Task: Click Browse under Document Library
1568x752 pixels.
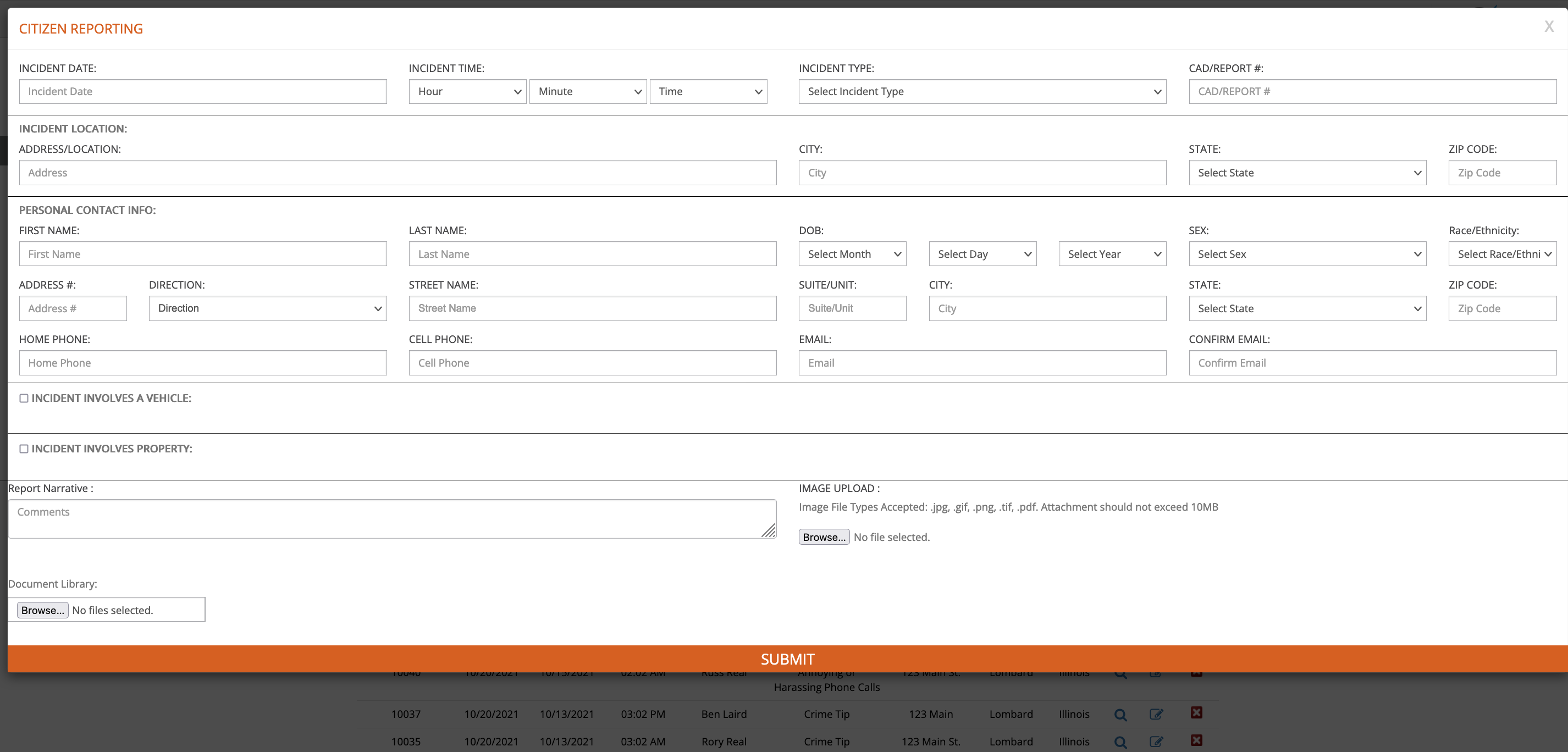Action: (x=43, y=610)
